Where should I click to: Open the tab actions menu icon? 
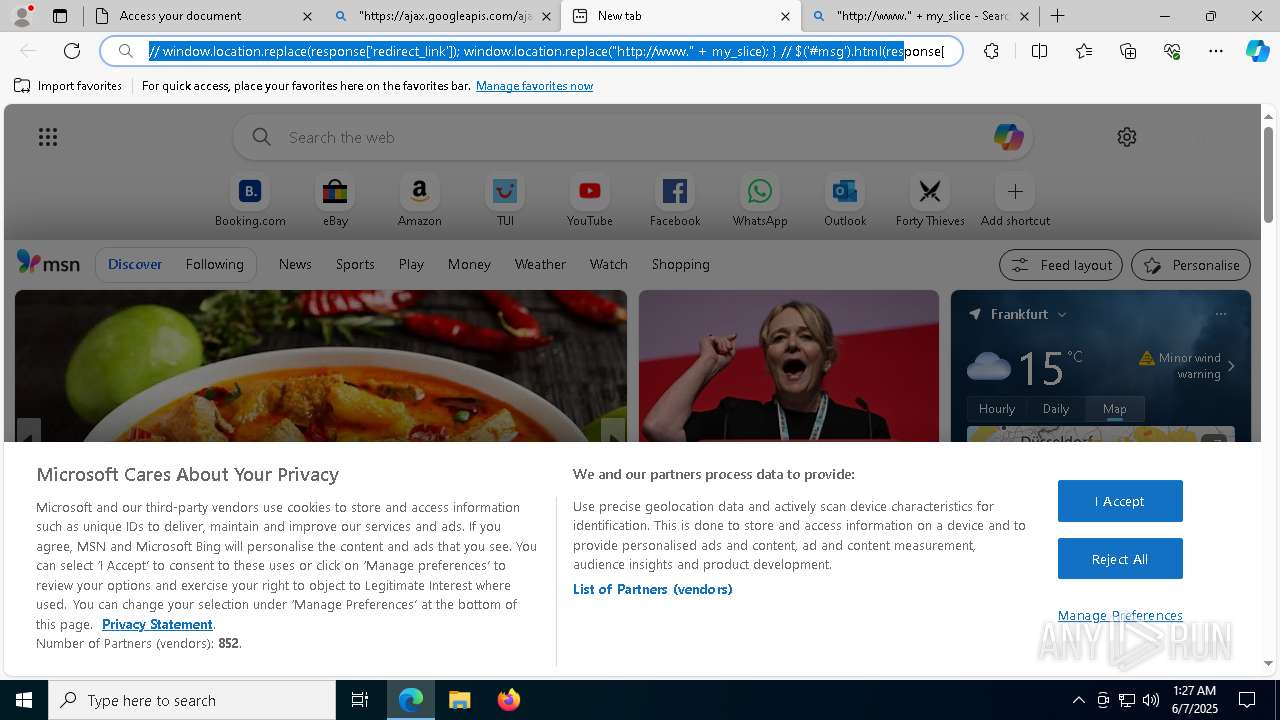(x=60, y=16)
